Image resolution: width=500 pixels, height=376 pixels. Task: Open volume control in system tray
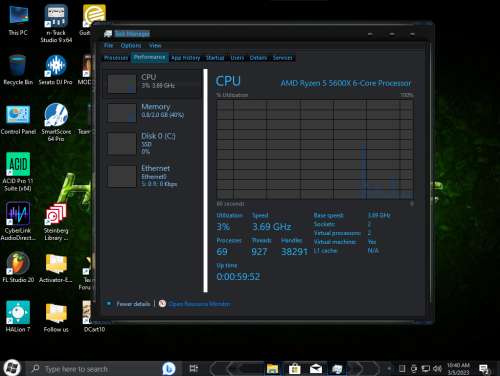point(437,368)
